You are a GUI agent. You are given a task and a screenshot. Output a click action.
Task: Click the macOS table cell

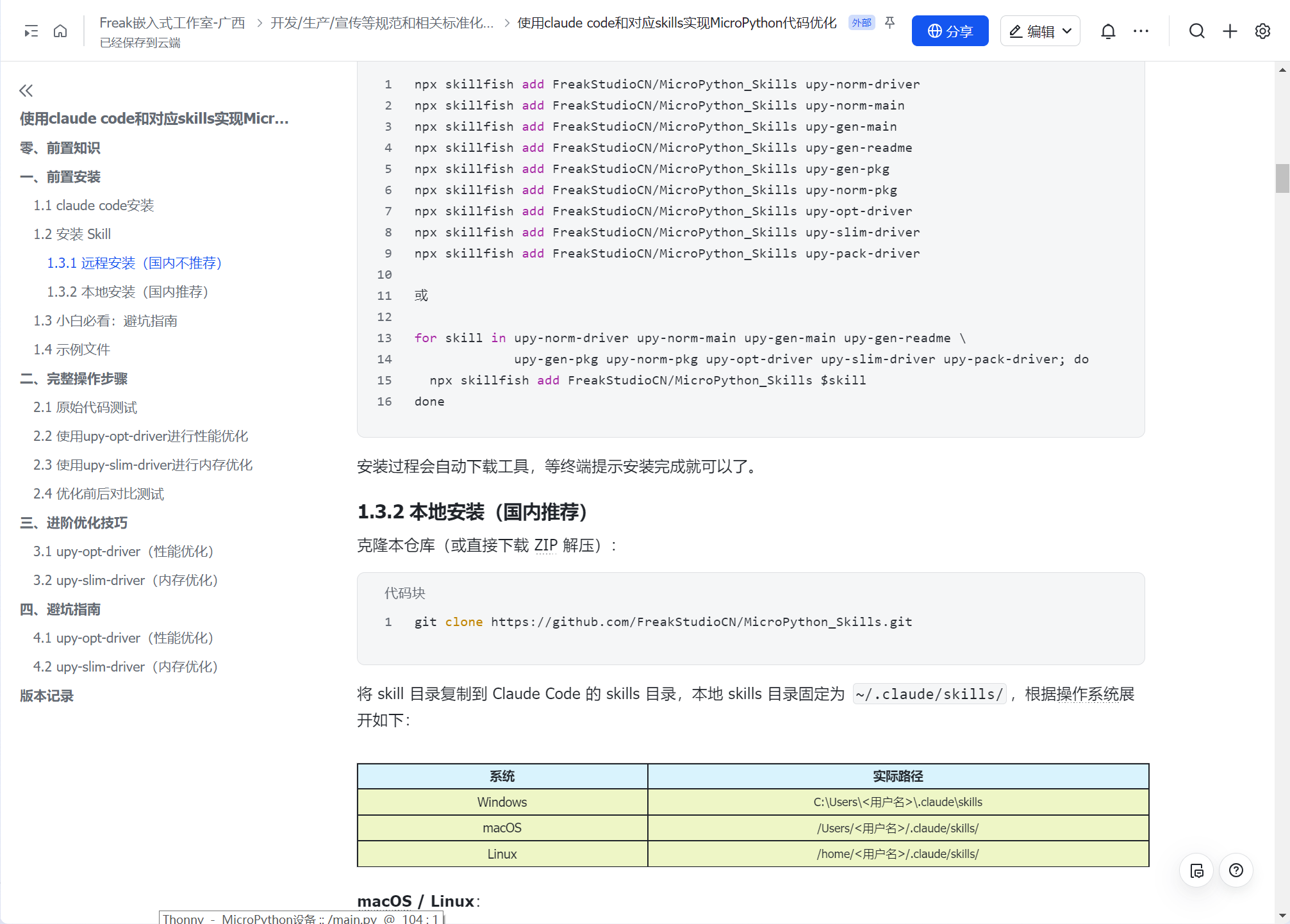click(502, 828)
